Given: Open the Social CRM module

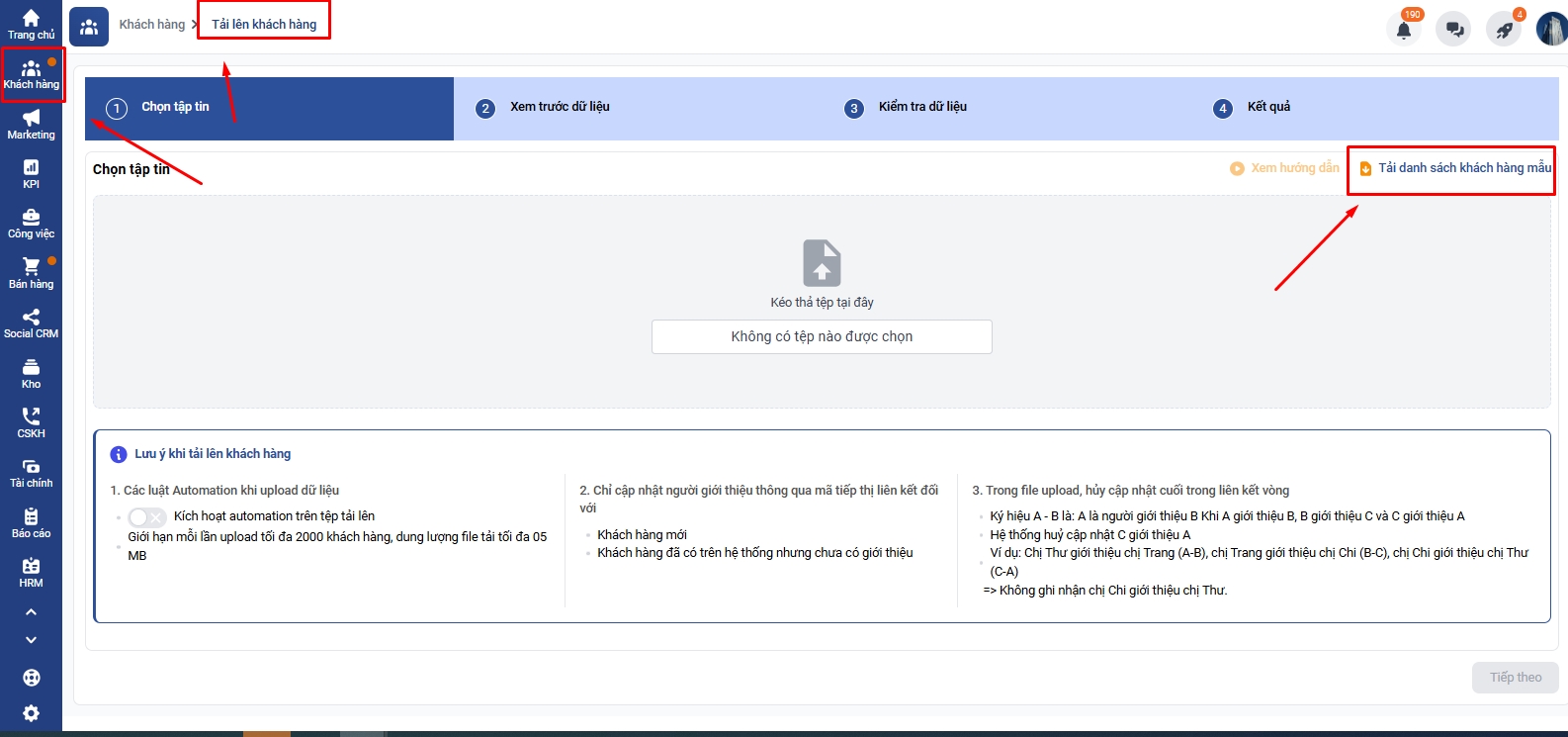Looking at the screenshot, I should click(x=31, y=323).
